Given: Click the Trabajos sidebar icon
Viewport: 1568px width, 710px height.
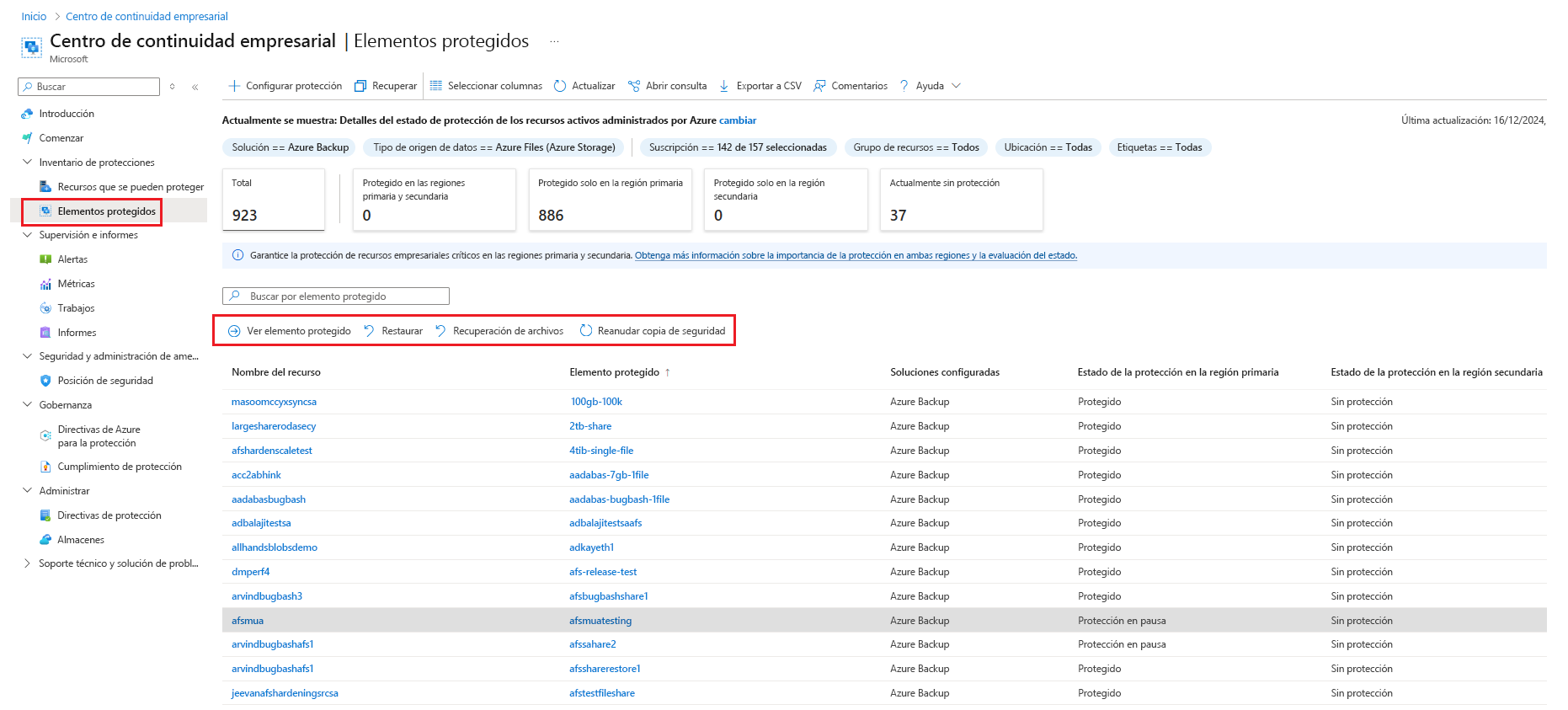Looking at the screenshot, I should coord(45,308).
